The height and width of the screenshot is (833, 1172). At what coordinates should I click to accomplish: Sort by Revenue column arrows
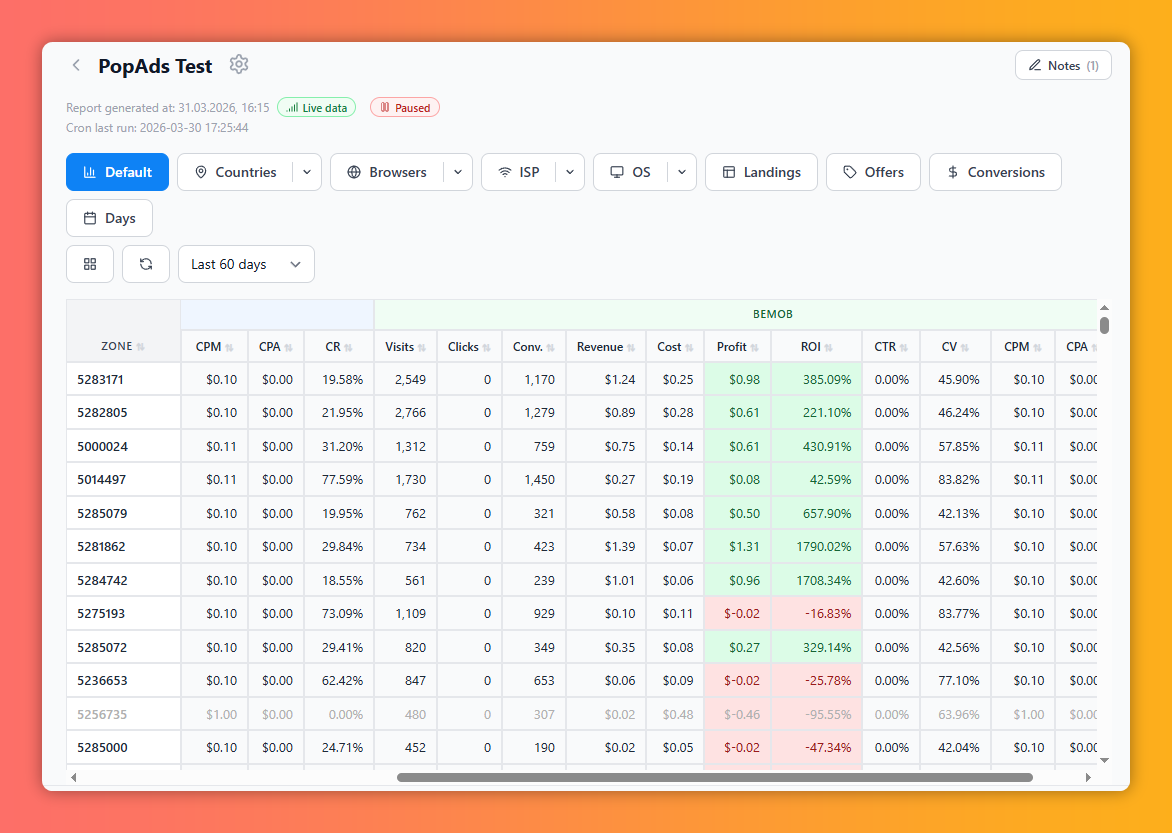click(631, 348)
